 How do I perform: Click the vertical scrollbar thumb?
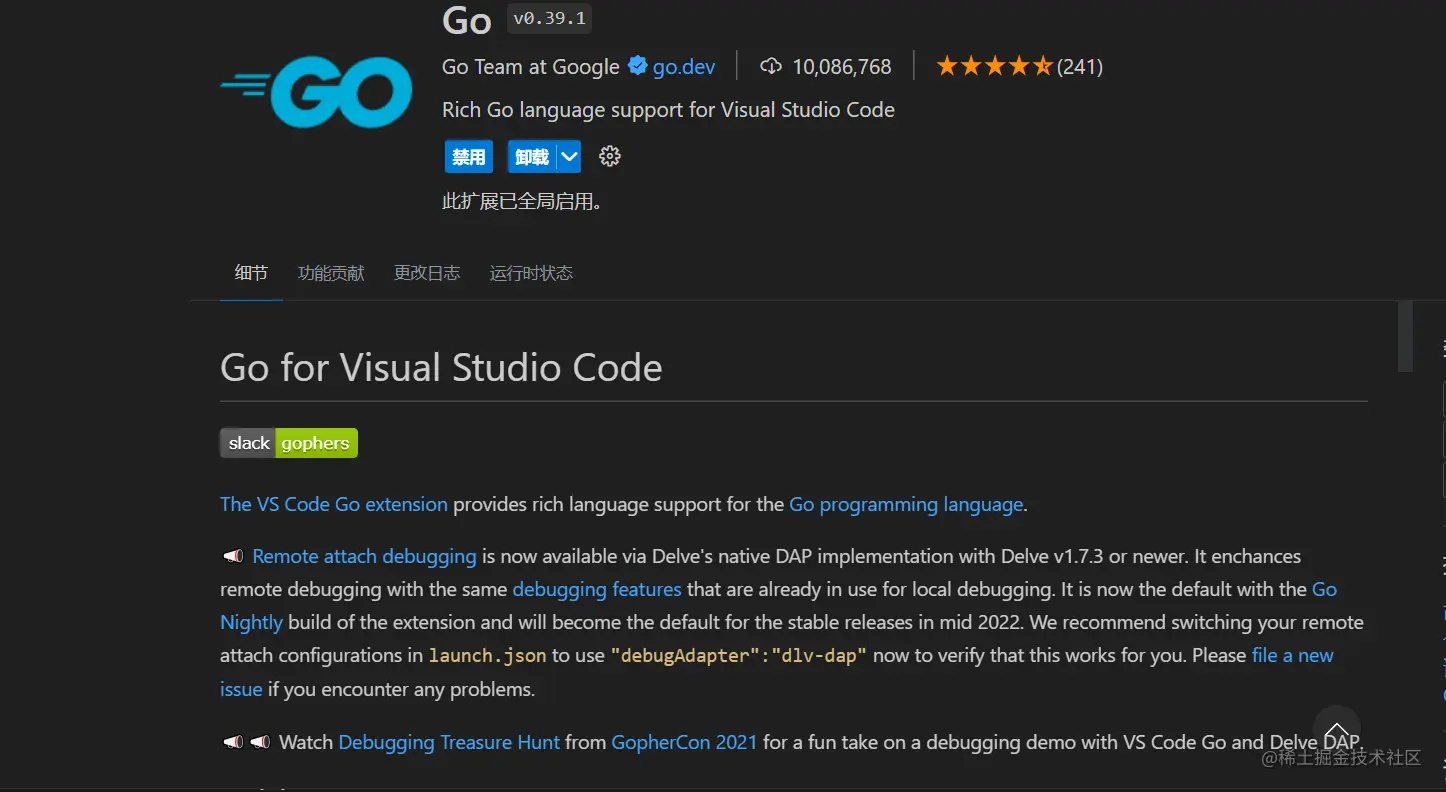[x=1405, y=336]
